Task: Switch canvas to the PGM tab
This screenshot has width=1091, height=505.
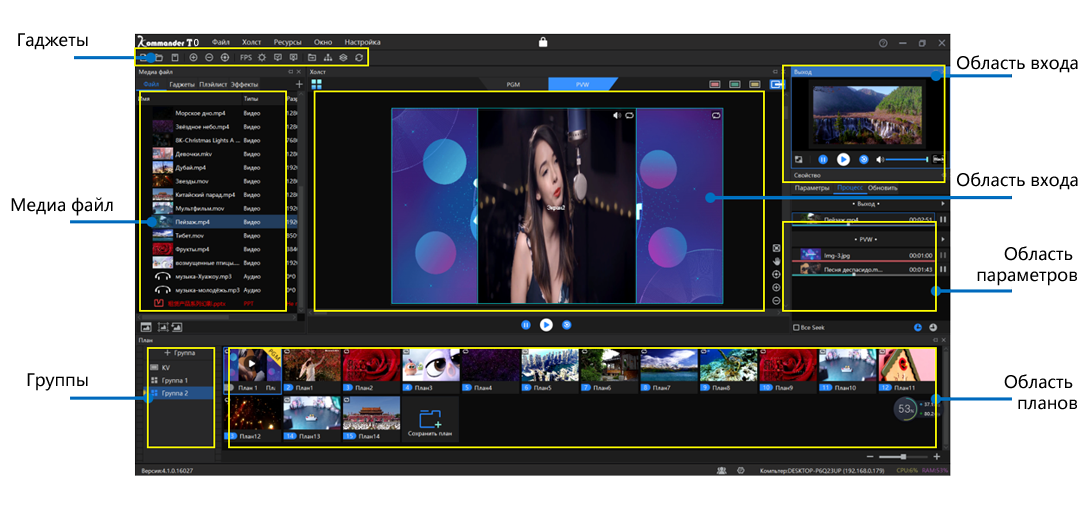Action: point(513,84)
